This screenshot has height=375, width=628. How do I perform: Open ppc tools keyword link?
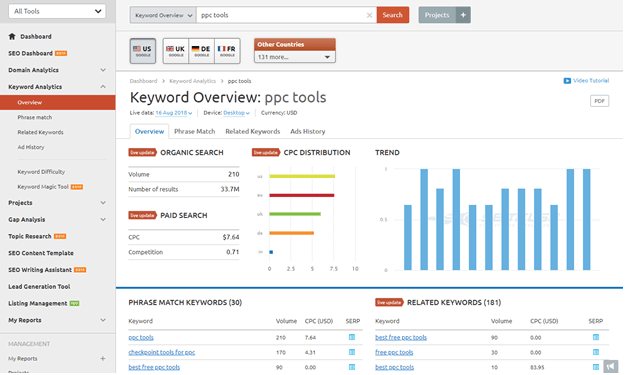[141, 337]
